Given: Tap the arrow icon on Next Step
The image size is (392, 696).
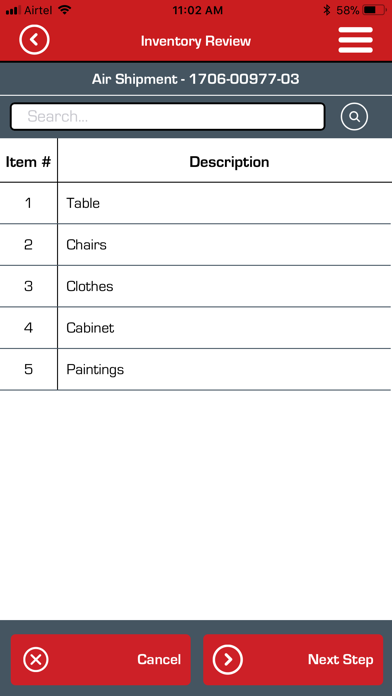Looking at the screenshot, I should pyautogui.click(x=228, y=660).
